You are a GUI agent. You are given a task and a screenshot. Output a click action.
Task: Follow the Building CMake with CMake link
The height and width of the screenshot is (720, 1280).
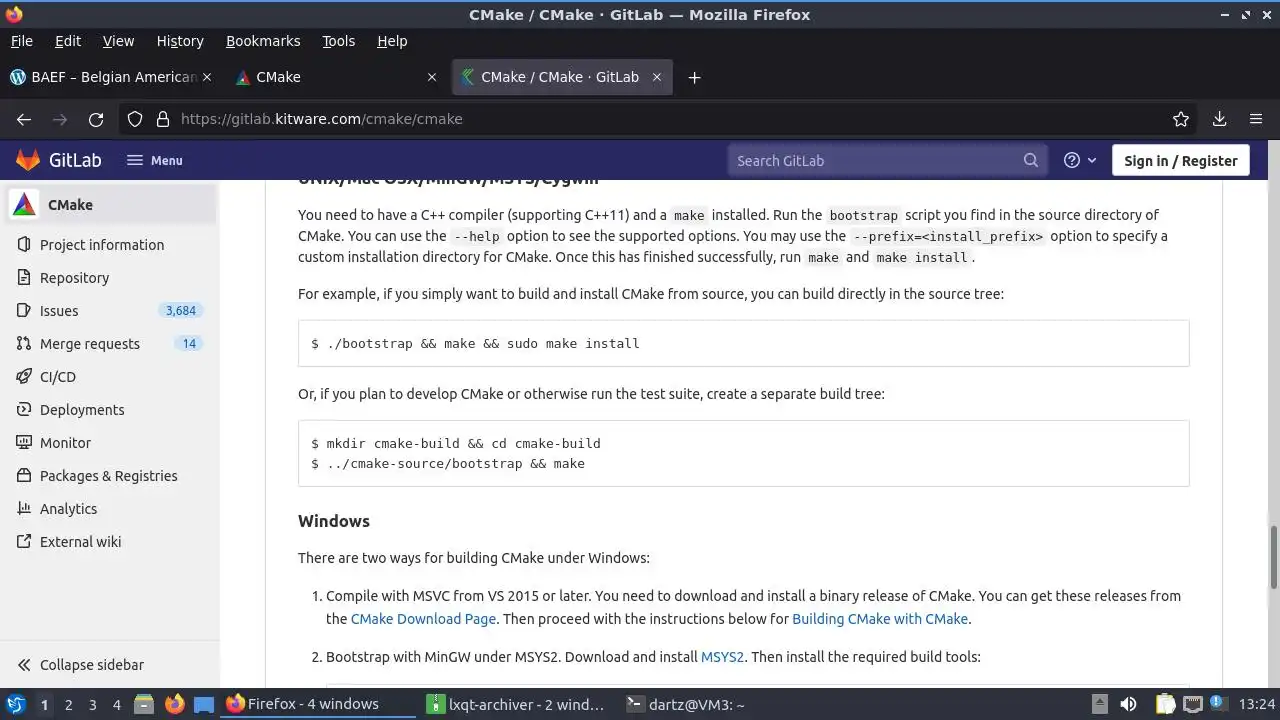[880, 619]
